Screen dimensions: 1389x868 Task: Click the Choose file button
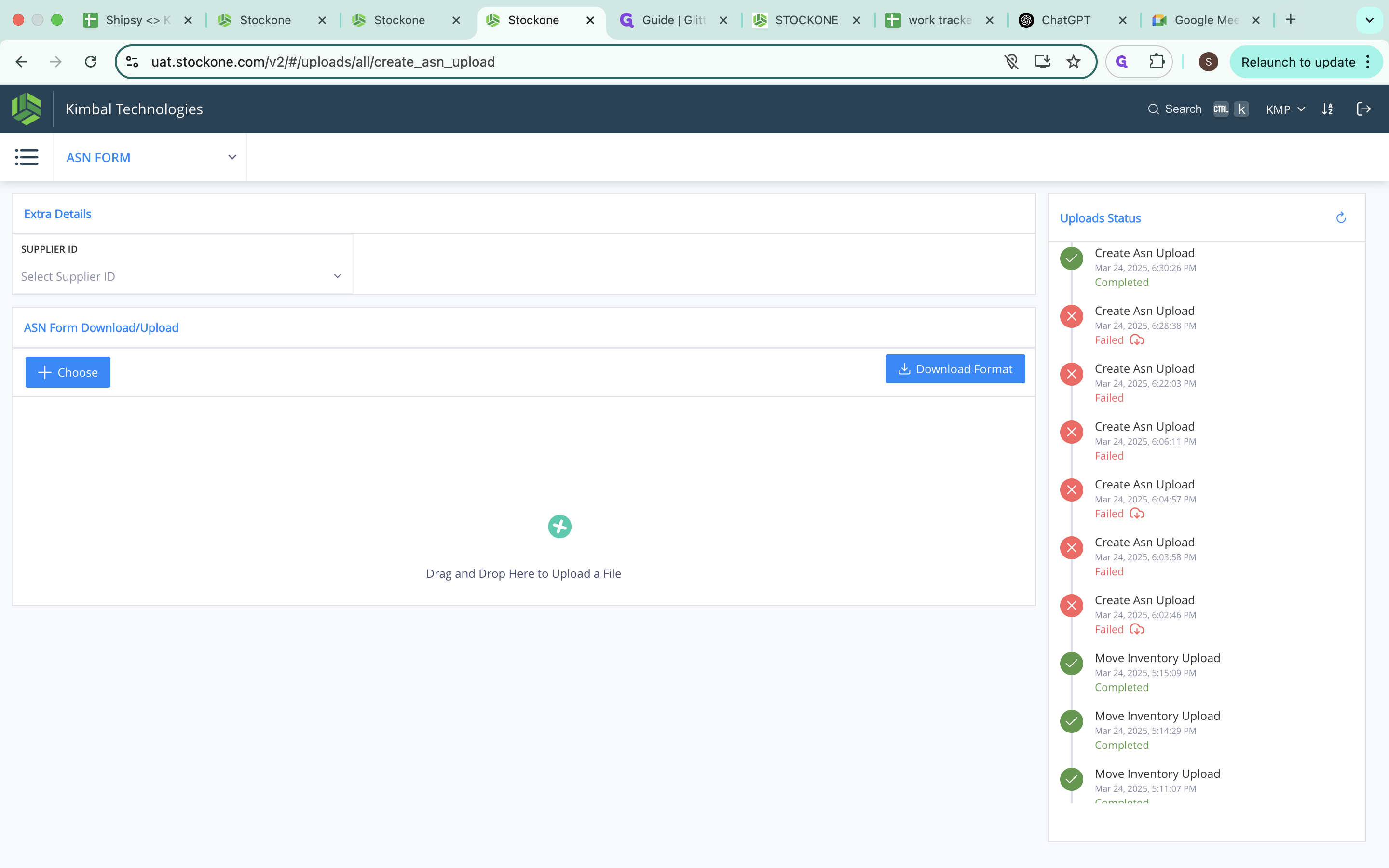point(68,372)
